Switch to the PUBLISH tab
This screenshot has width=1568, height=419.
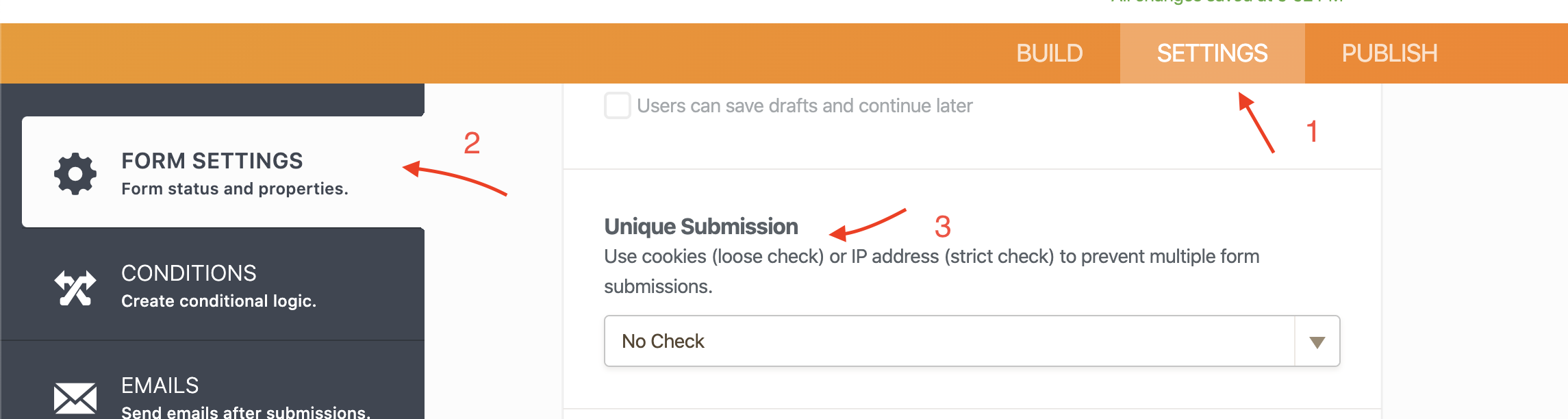[x=1388, y=53]
